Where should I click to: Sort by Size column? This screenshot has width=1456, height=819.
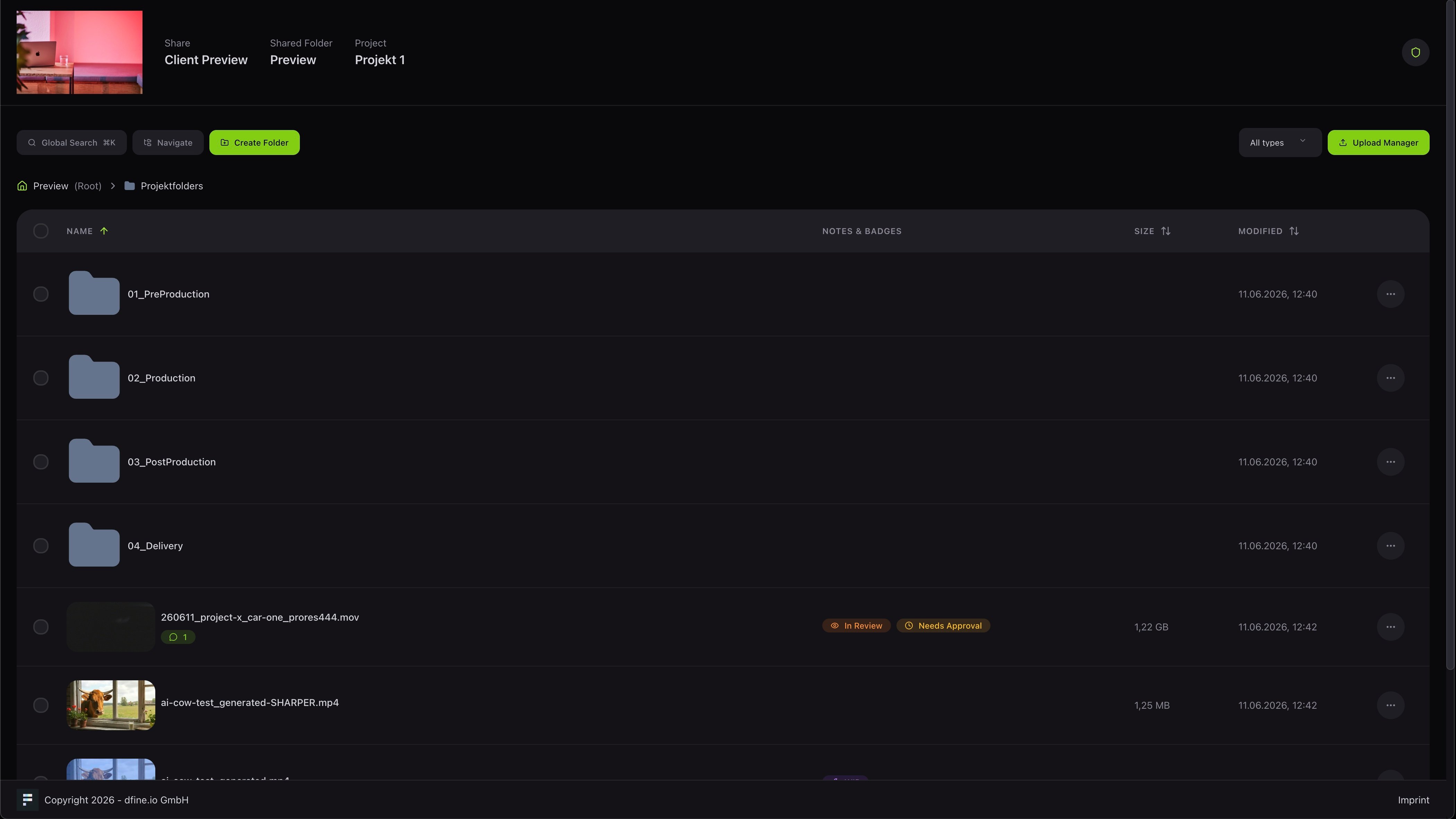1152,231
